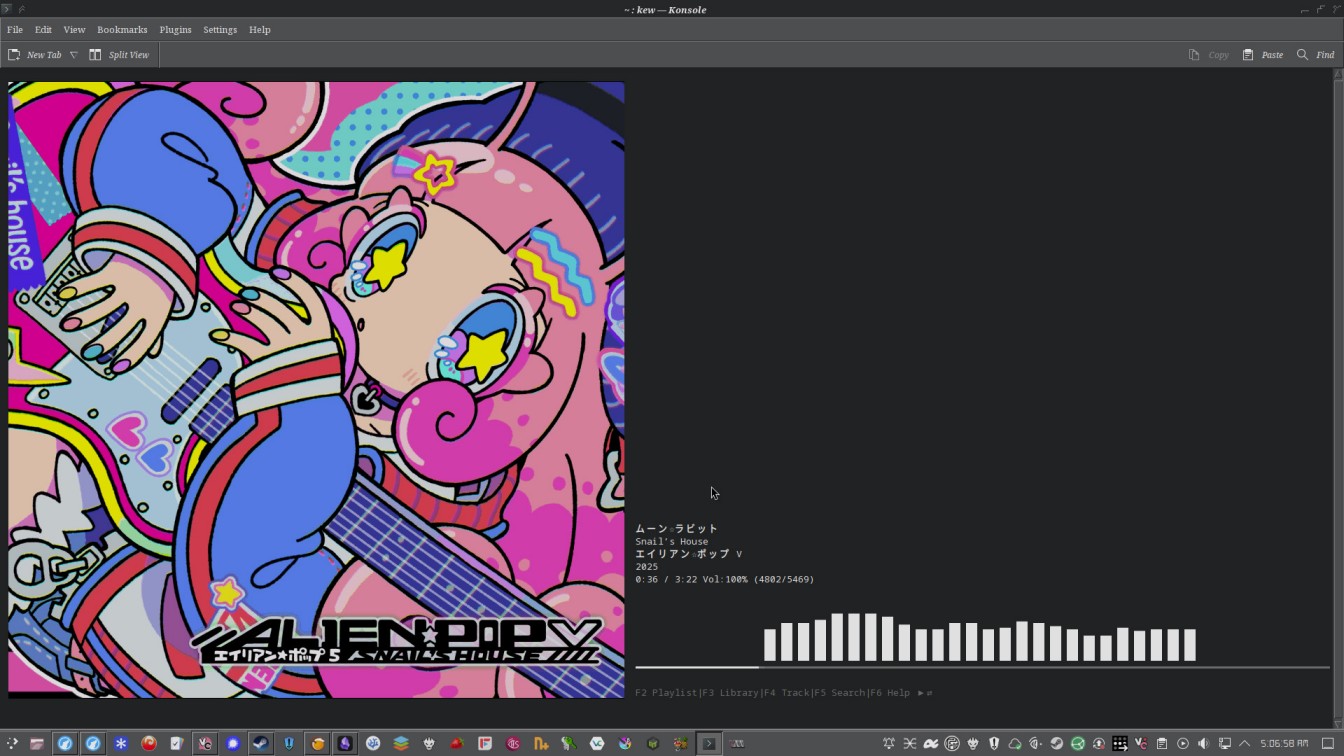Image resolution: width=1344 pixels, height=756 pixels.
Task: Open the media player tray icon
Action: [1183, 744]
